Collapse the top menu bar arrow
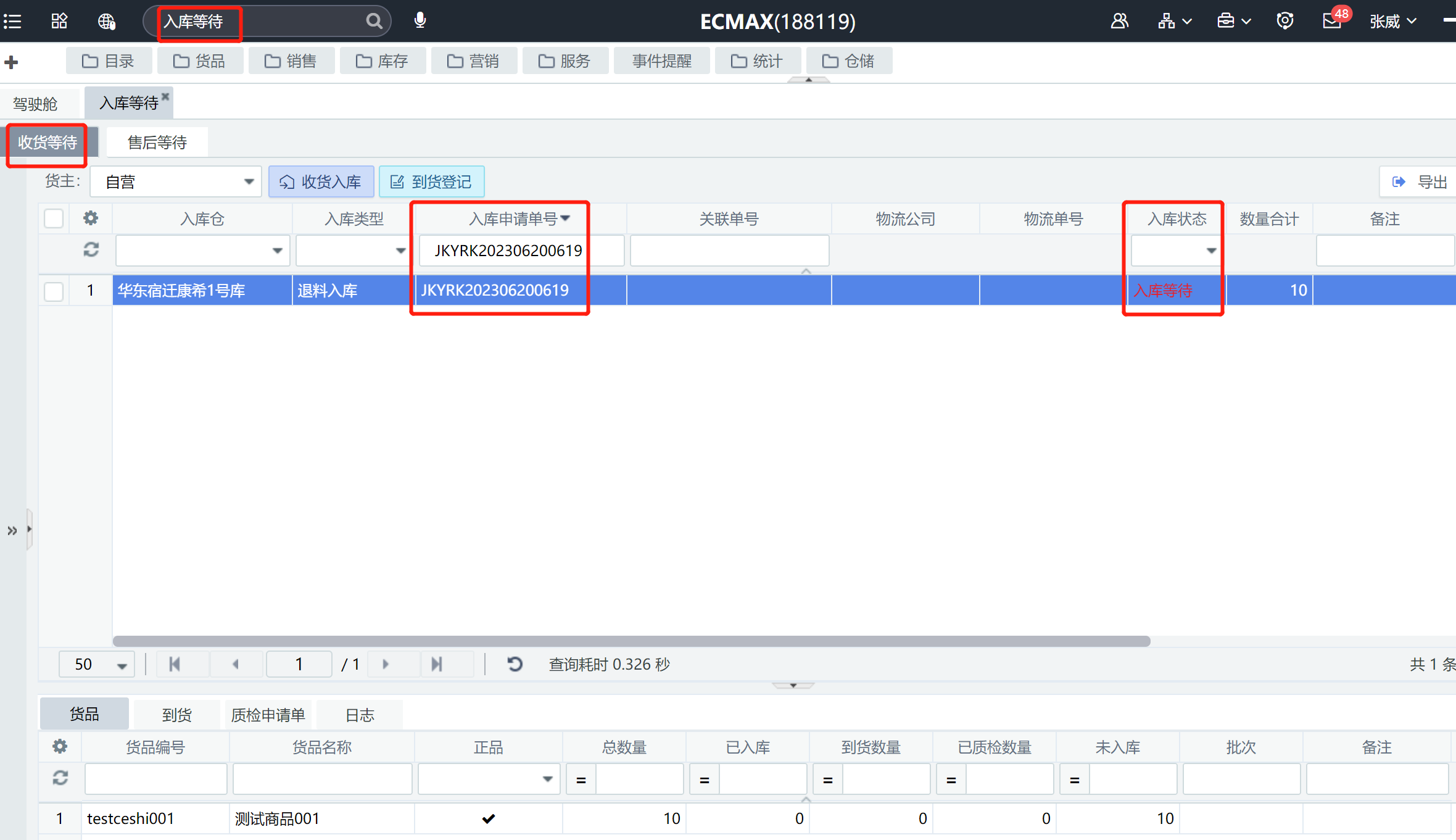The width and height of the screenshot is (1456, 840). [808, 80]
